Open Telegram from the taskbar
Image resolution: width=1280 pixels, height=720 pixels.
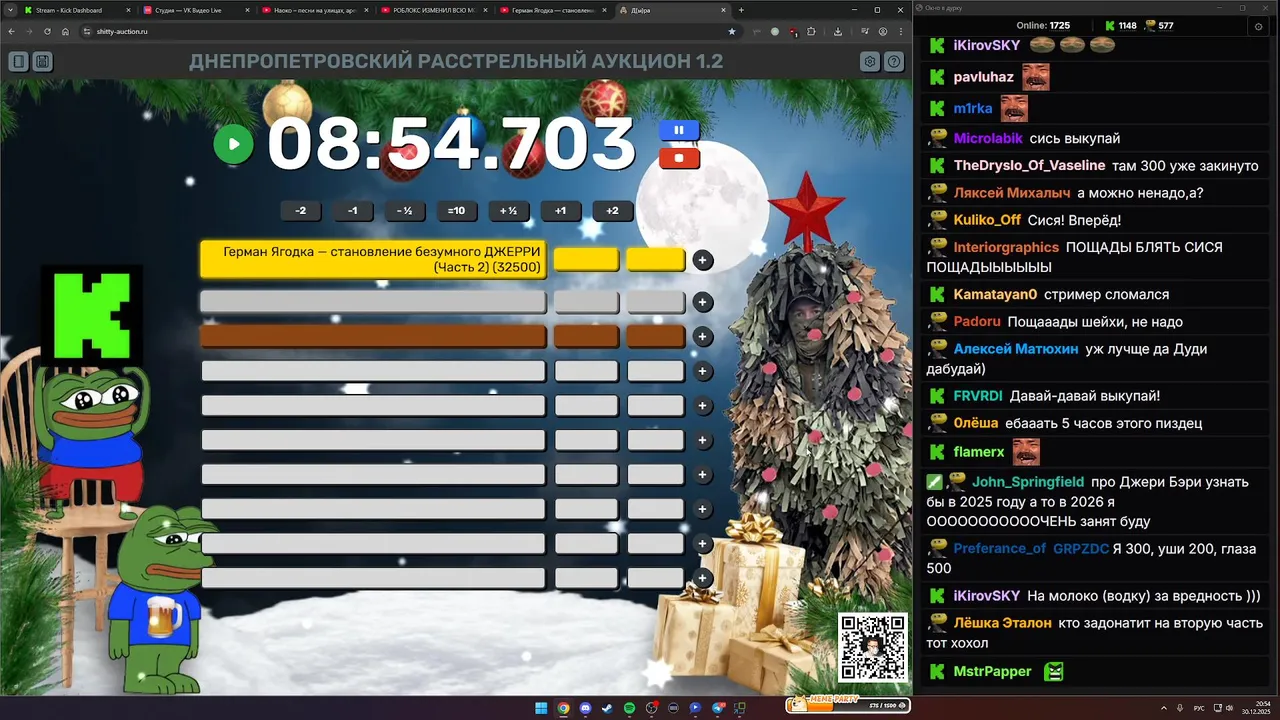coord(717,708)
